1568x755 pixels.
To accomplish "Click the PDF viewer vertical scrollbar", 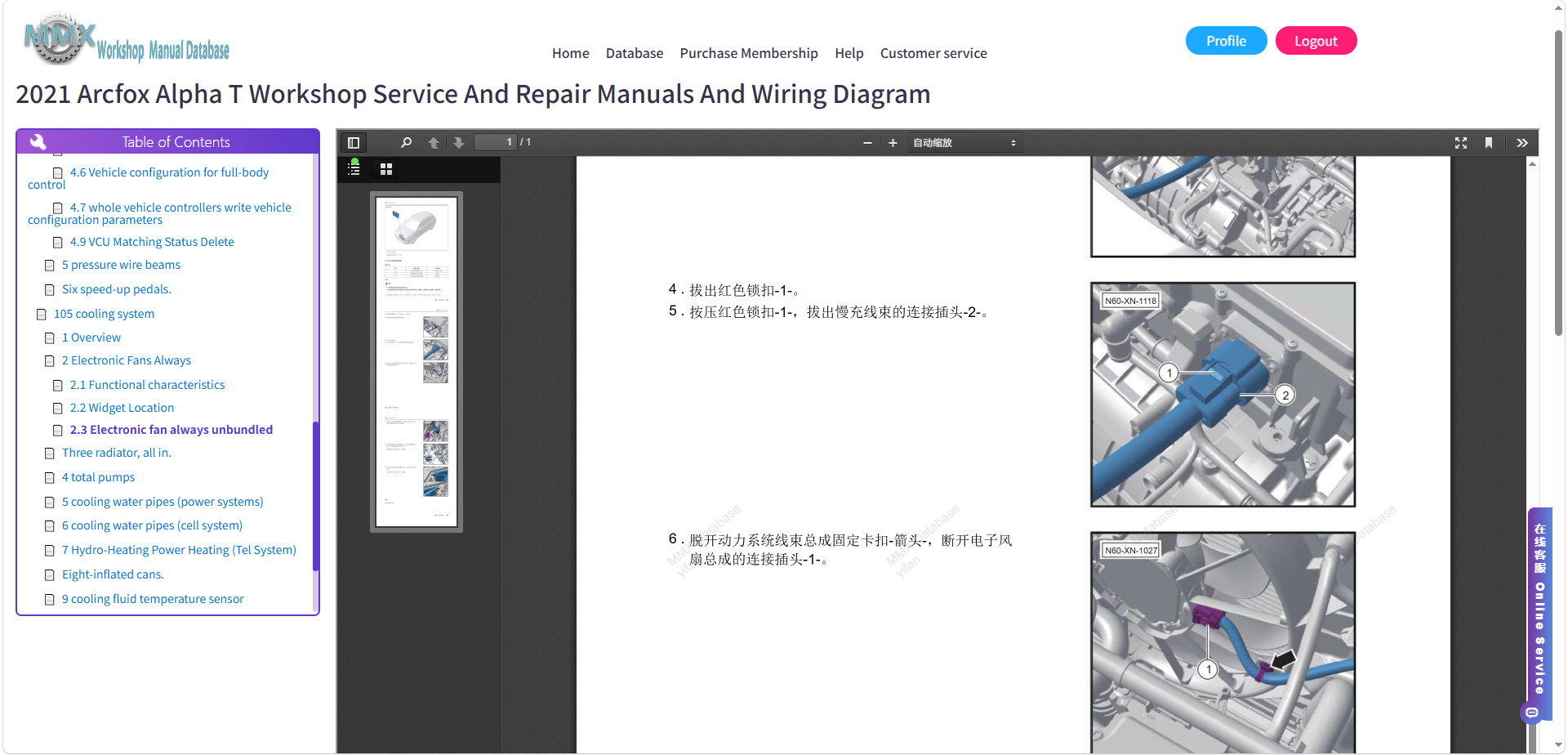I will coord(1533,453).
